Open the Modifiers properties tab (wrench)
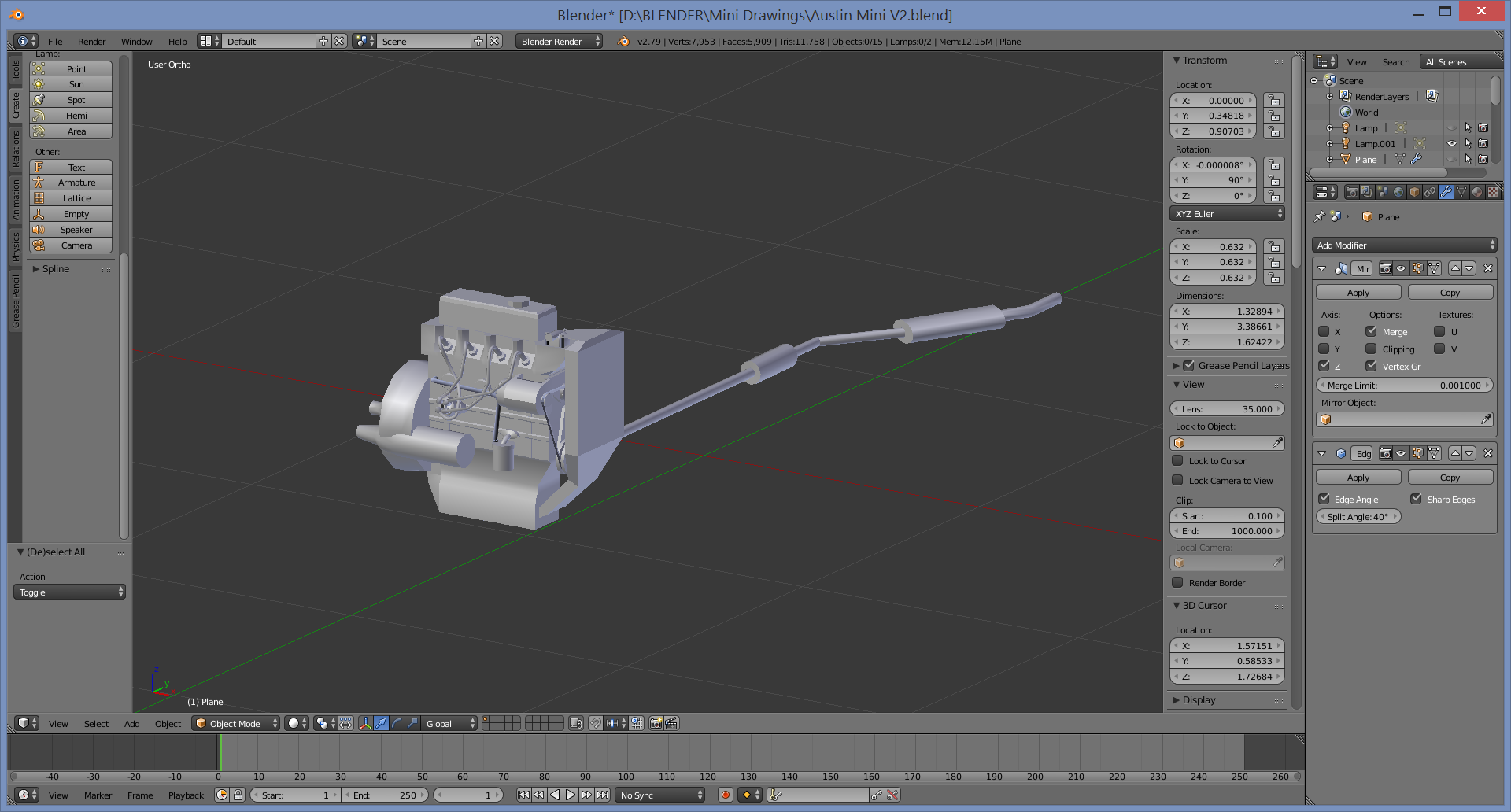The height and width of the screenshot is (812, 1511). coord(1446,192)
